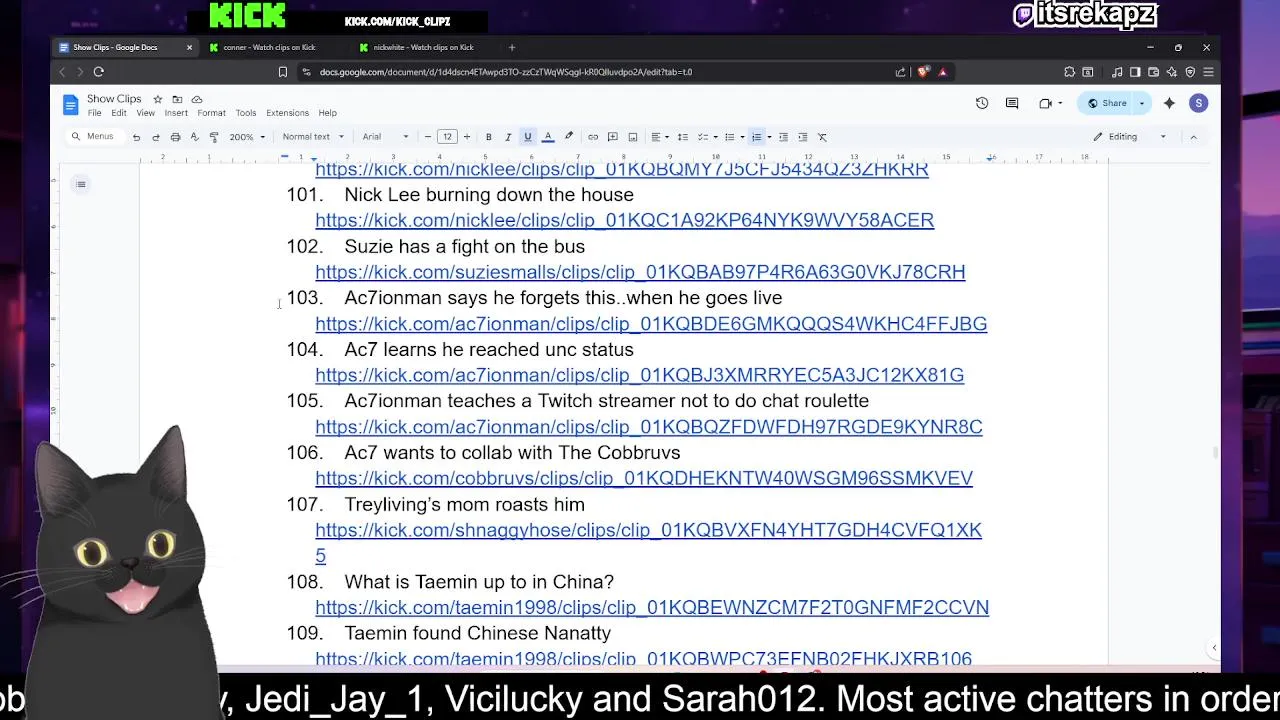Open line and paragraph spacing
This screenshot has height=720, width=1280.
point(682,137)
